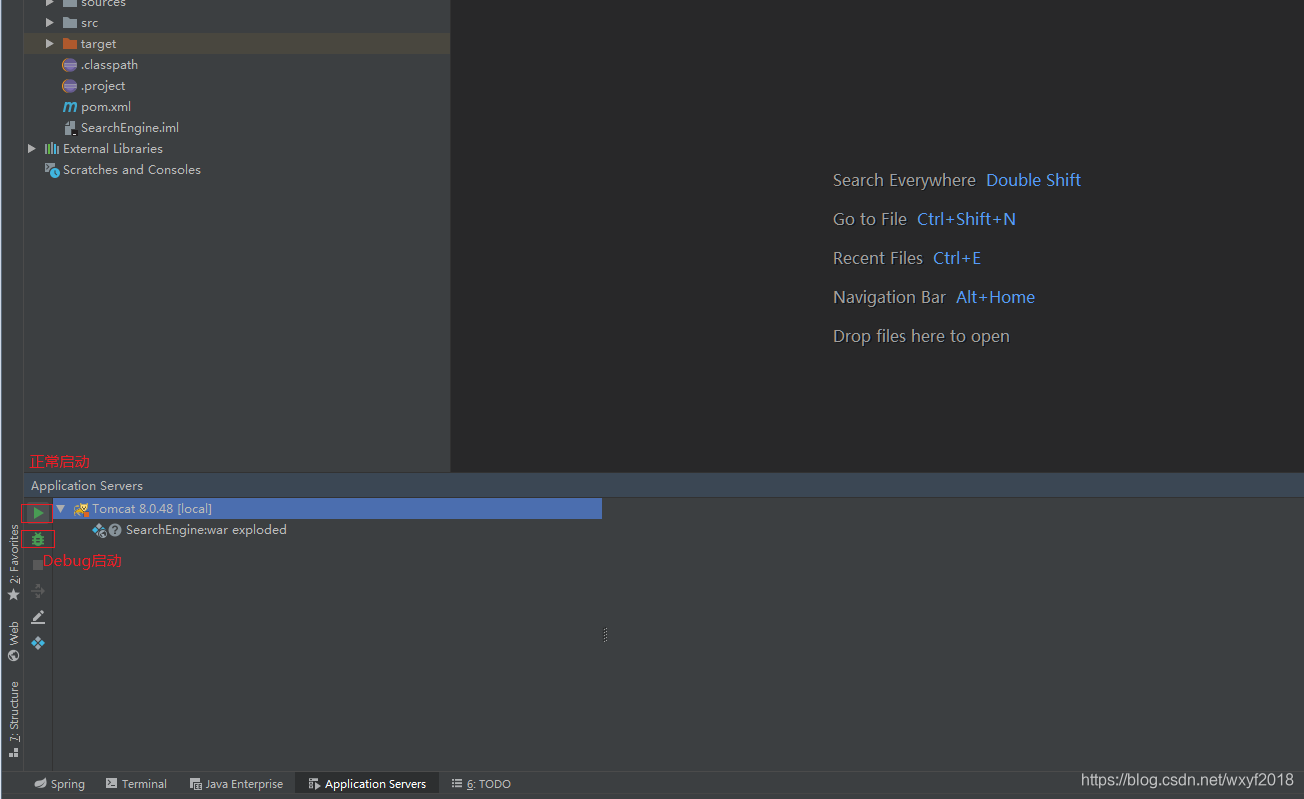Image resolution: width=1304 pixels, height=799 pixels.
Task: Select SearchEngine:war exploded artifact row
Action: 206,530
